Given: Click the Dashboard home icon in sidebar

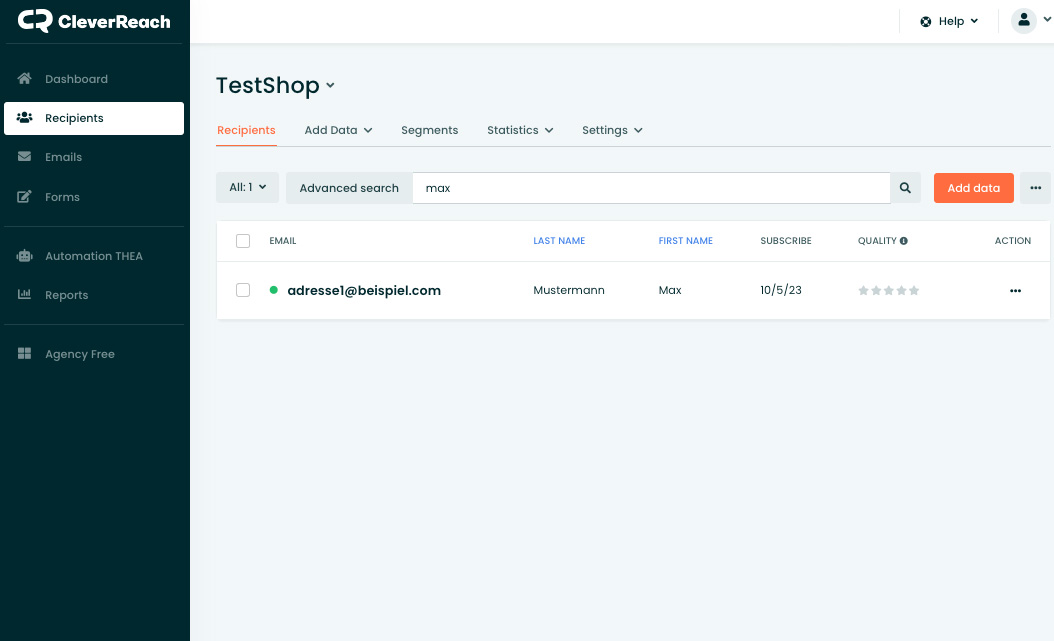Looking at the screenshot, I should 25,79.
